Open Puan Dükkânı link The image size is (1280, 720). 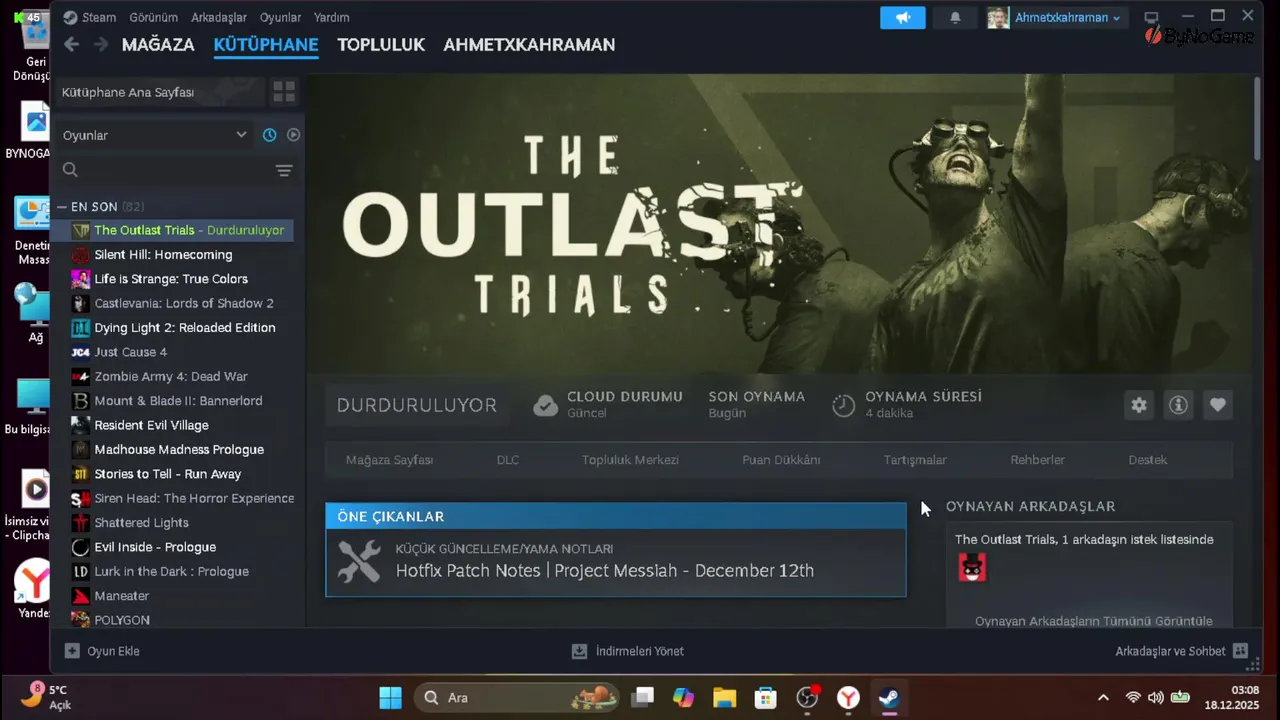click(781, 460)
